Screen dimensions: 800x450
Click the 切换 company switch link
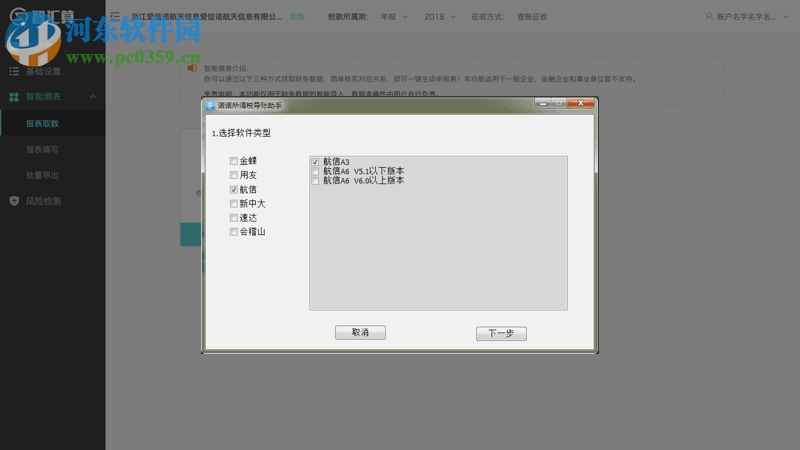[297, 17]
